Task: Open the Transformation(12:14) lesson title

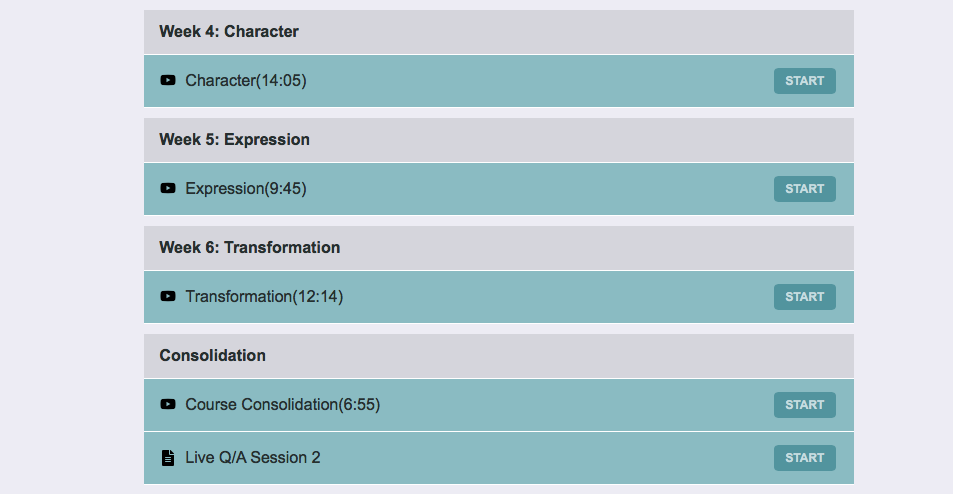Action: (x=264, y=297)
